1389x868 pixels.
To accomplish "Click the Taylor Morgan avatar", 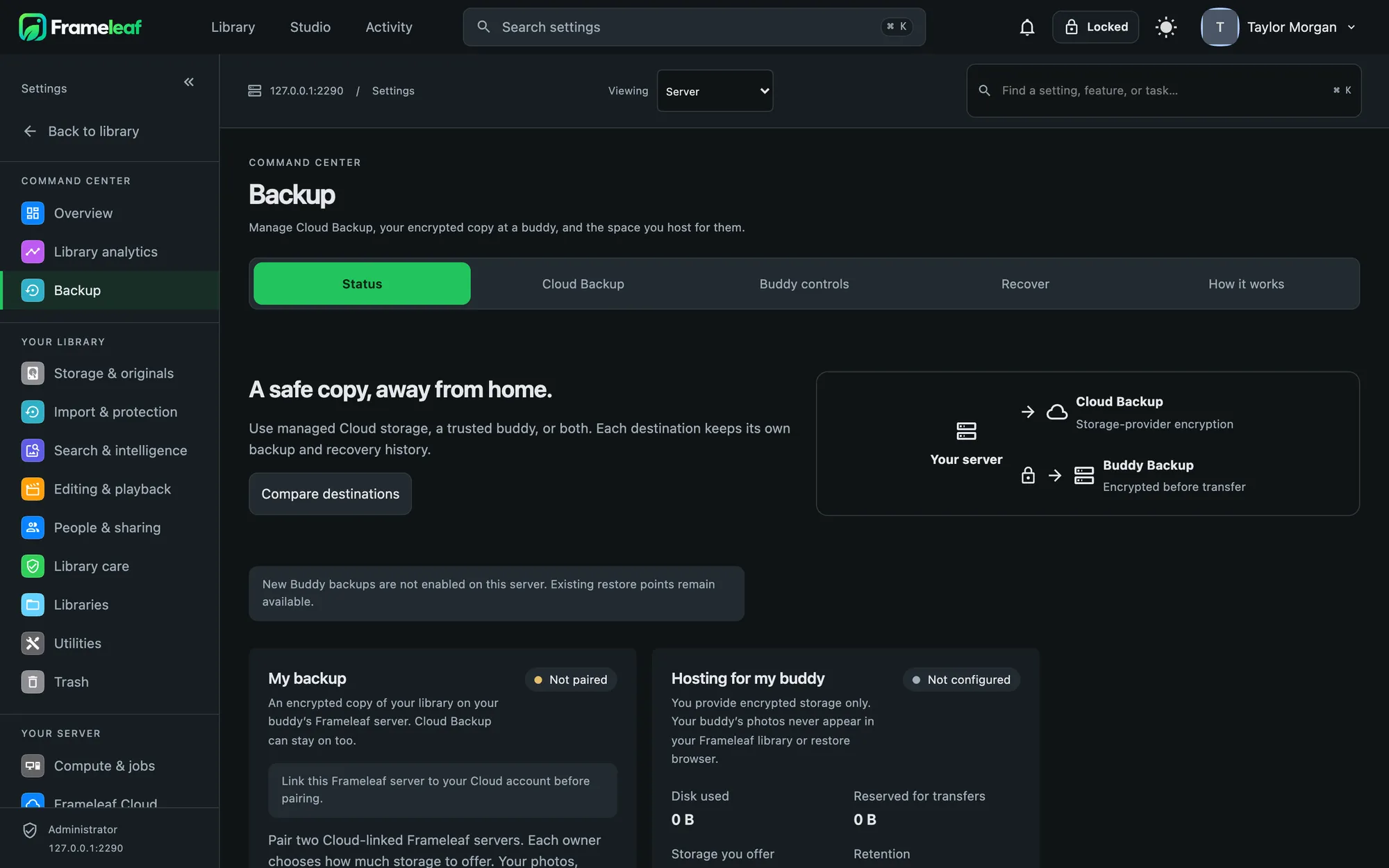I will click(1220, 27).
